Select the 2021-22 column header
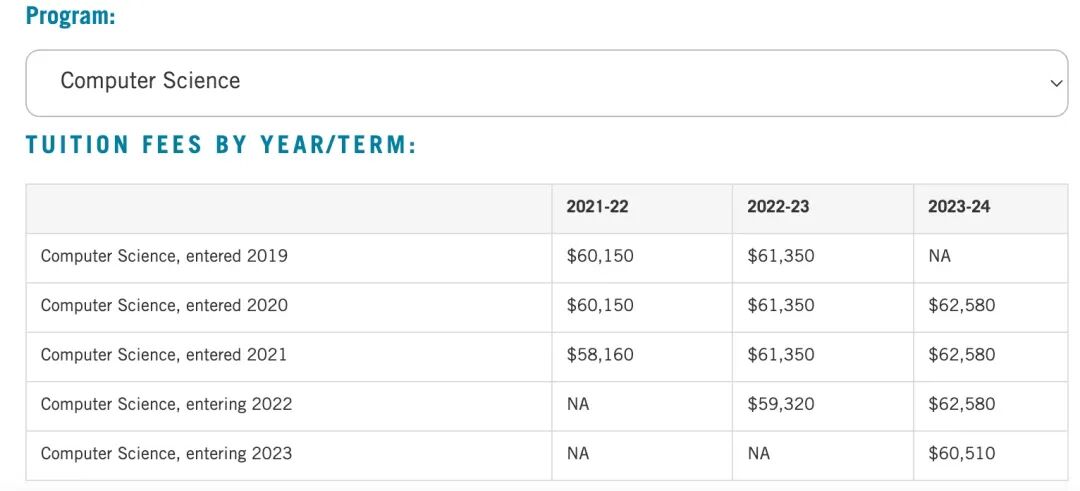This screenshot has height=491, width=1080. pyautogui.click(x=597, y=207)
